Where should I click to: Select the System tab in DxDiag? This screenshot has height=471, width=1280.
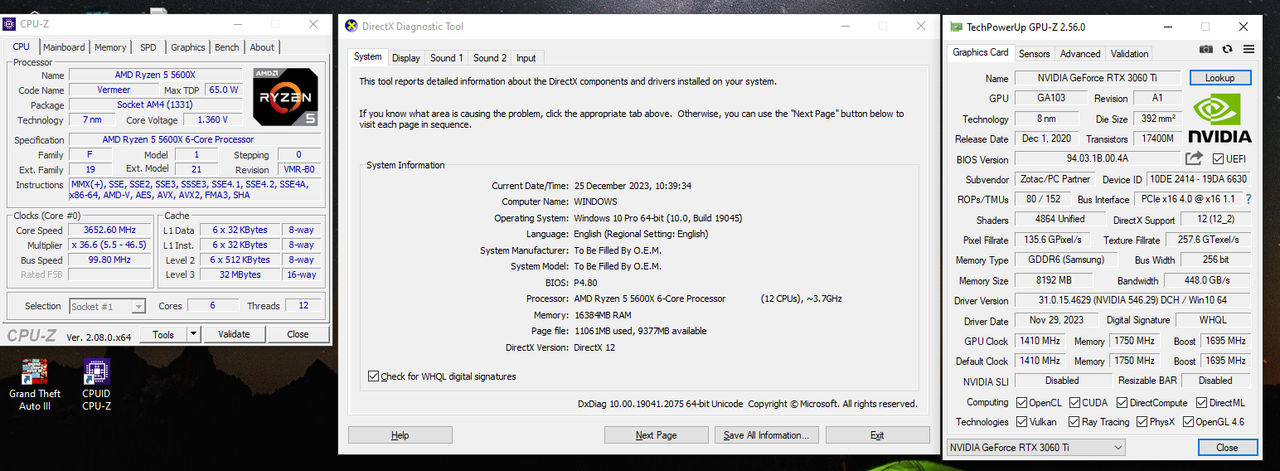(x=368, y=57)
